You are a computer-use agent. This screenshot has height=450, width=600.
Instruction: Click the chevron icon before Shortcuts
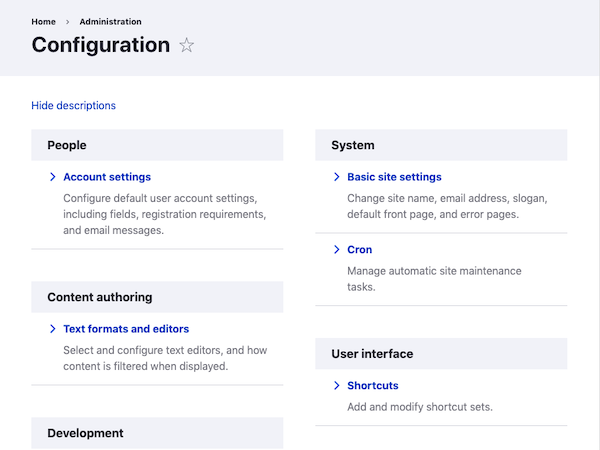point(337,386)
